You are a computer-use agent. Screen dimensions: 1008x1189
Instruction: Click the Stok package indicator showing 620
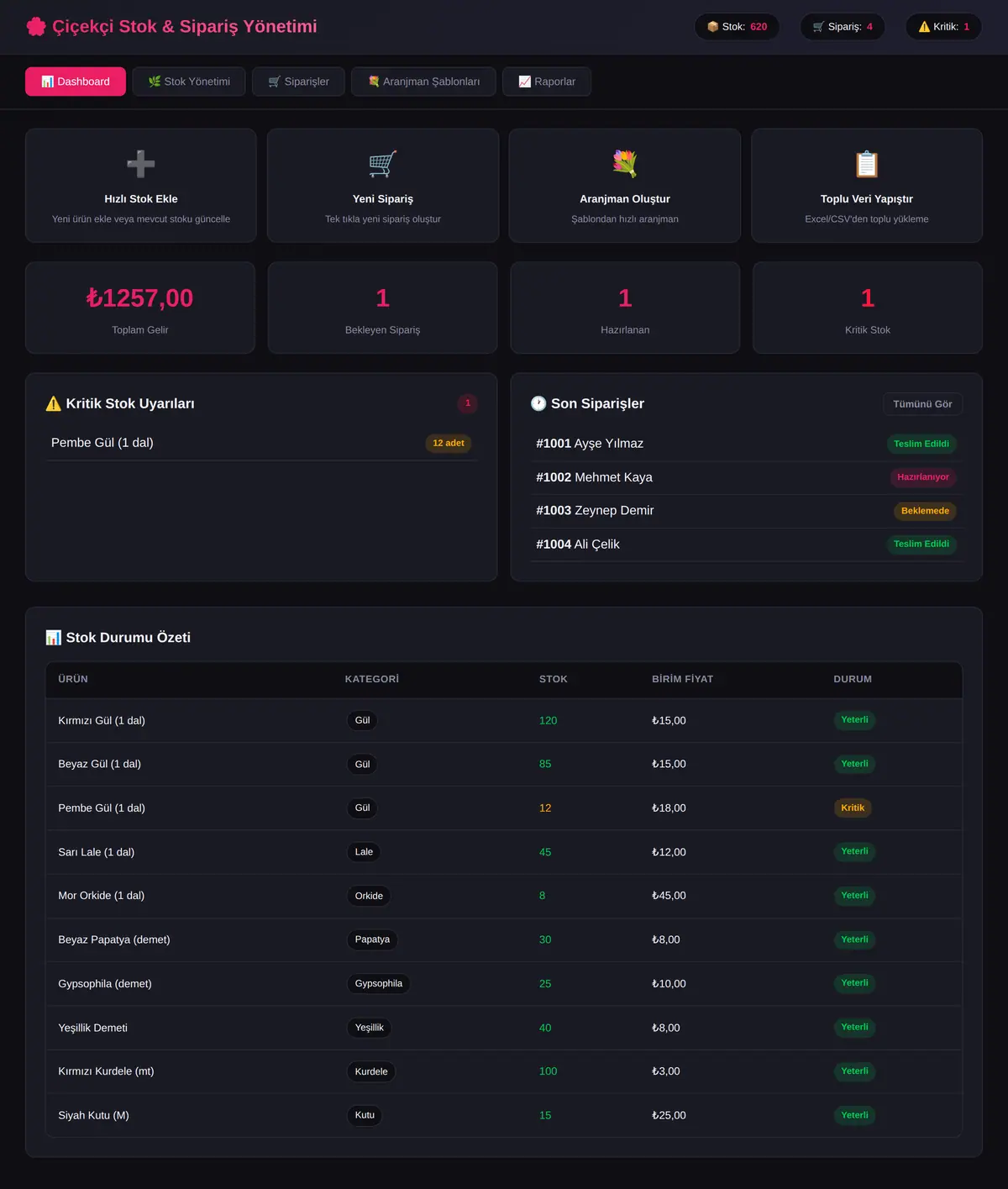(737, 27)
